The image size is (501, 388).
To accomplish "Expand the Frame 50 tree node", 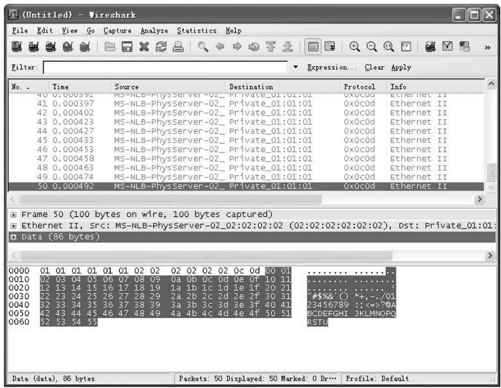I will [x=14, y=214].
